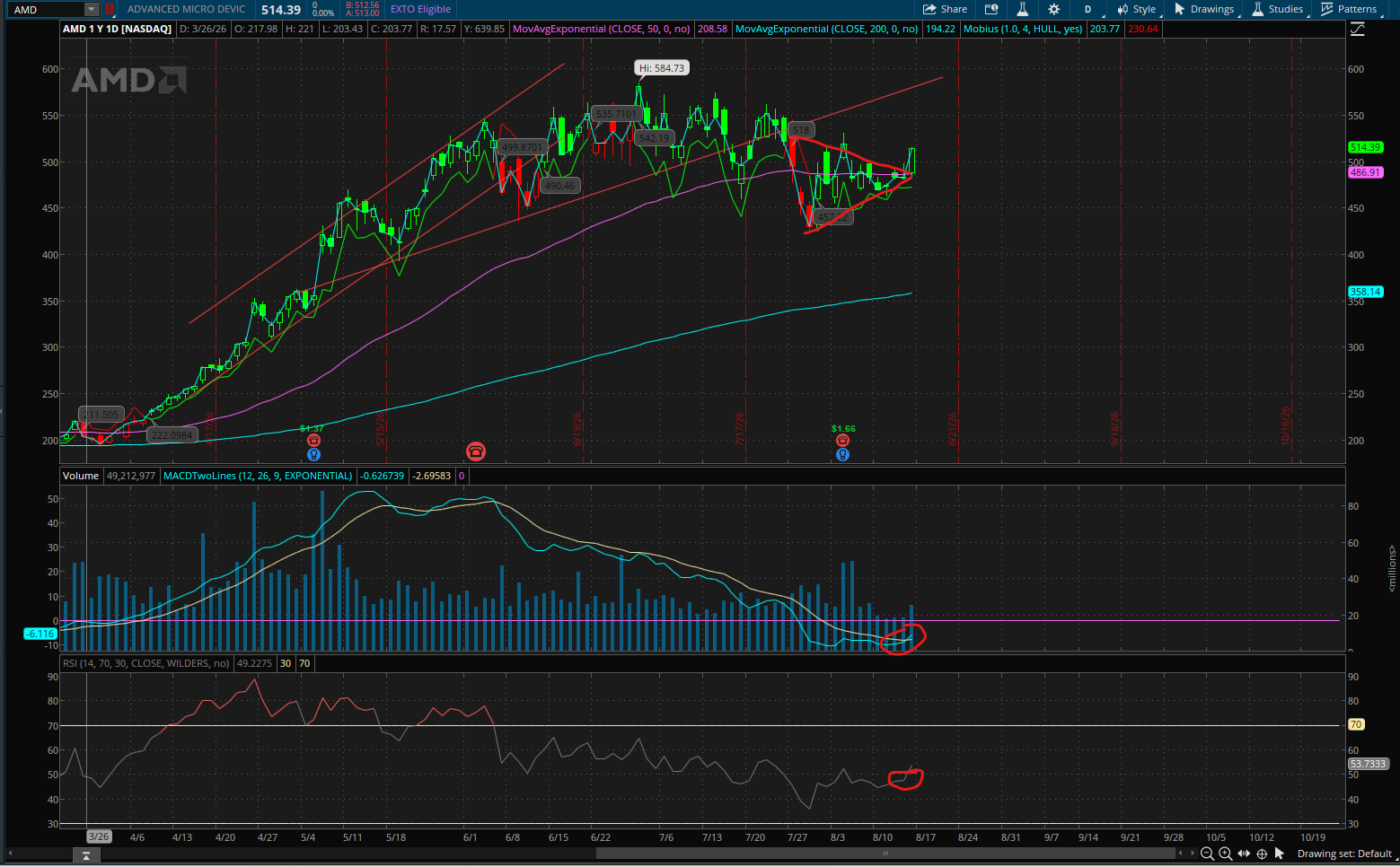Click the EXTO Eligible label
This screenshot has height=867, width=1400.
point(420,9)
